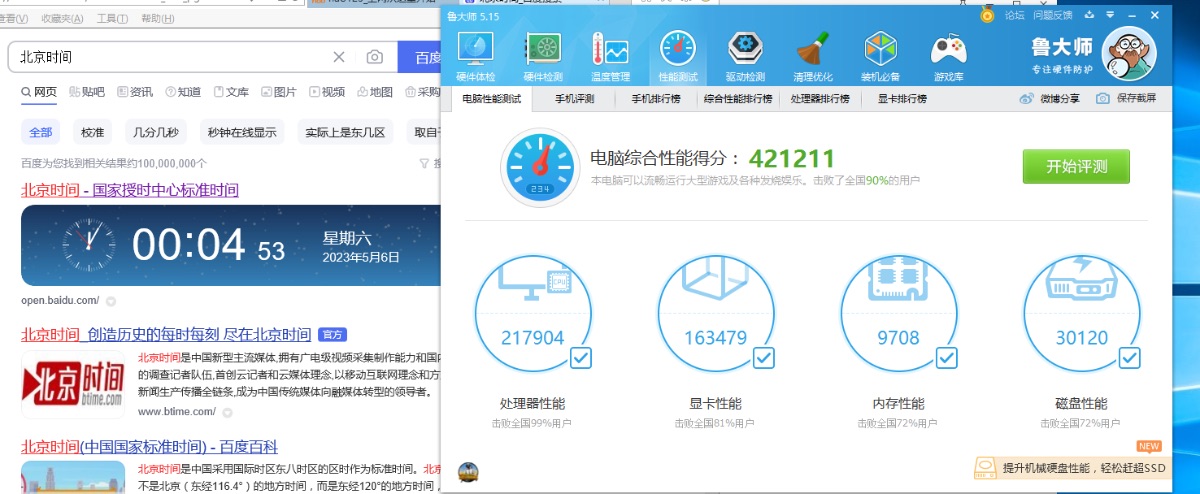
Task: Switch to 电脑性能测试 tab
Action: point(491,99)
